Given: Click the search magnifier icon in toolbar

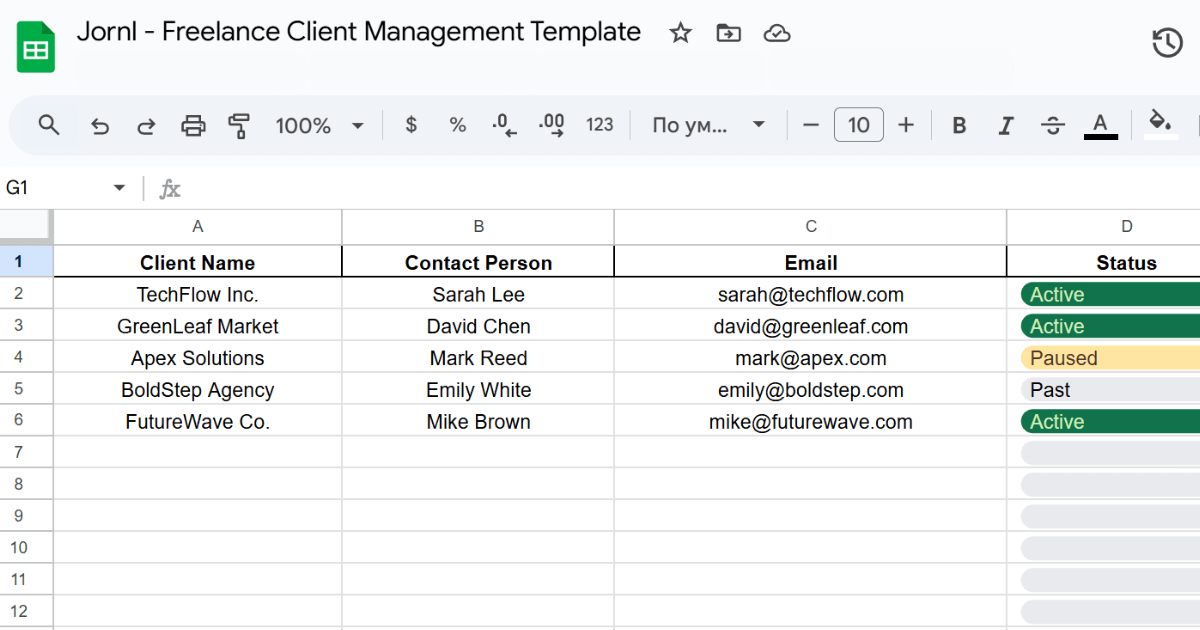Looking at the screenshot, I should coord(49,125).
